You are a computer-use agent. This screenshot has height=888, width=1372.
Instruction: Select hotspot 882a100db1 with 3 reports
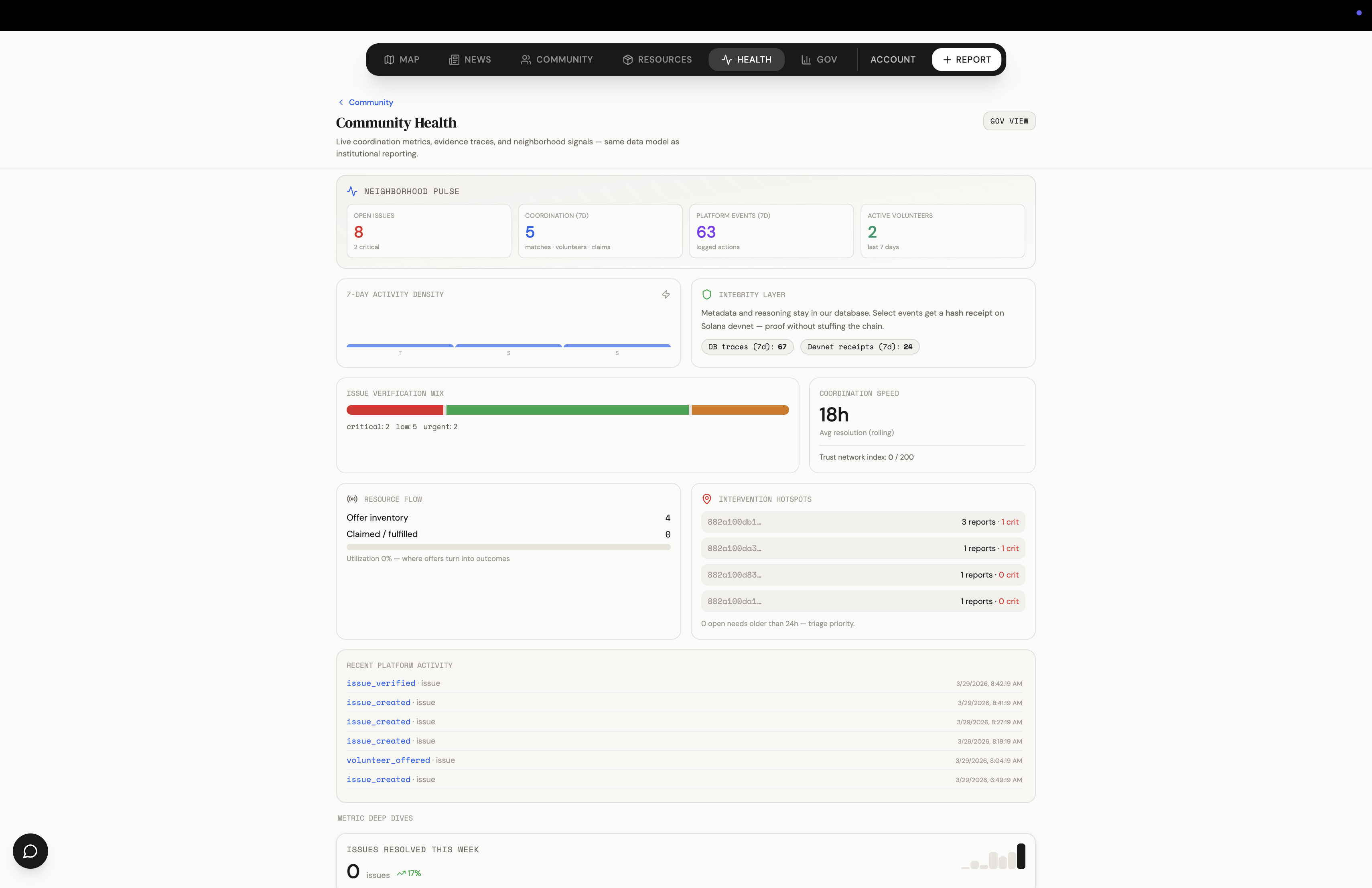[x=863, y=522]
